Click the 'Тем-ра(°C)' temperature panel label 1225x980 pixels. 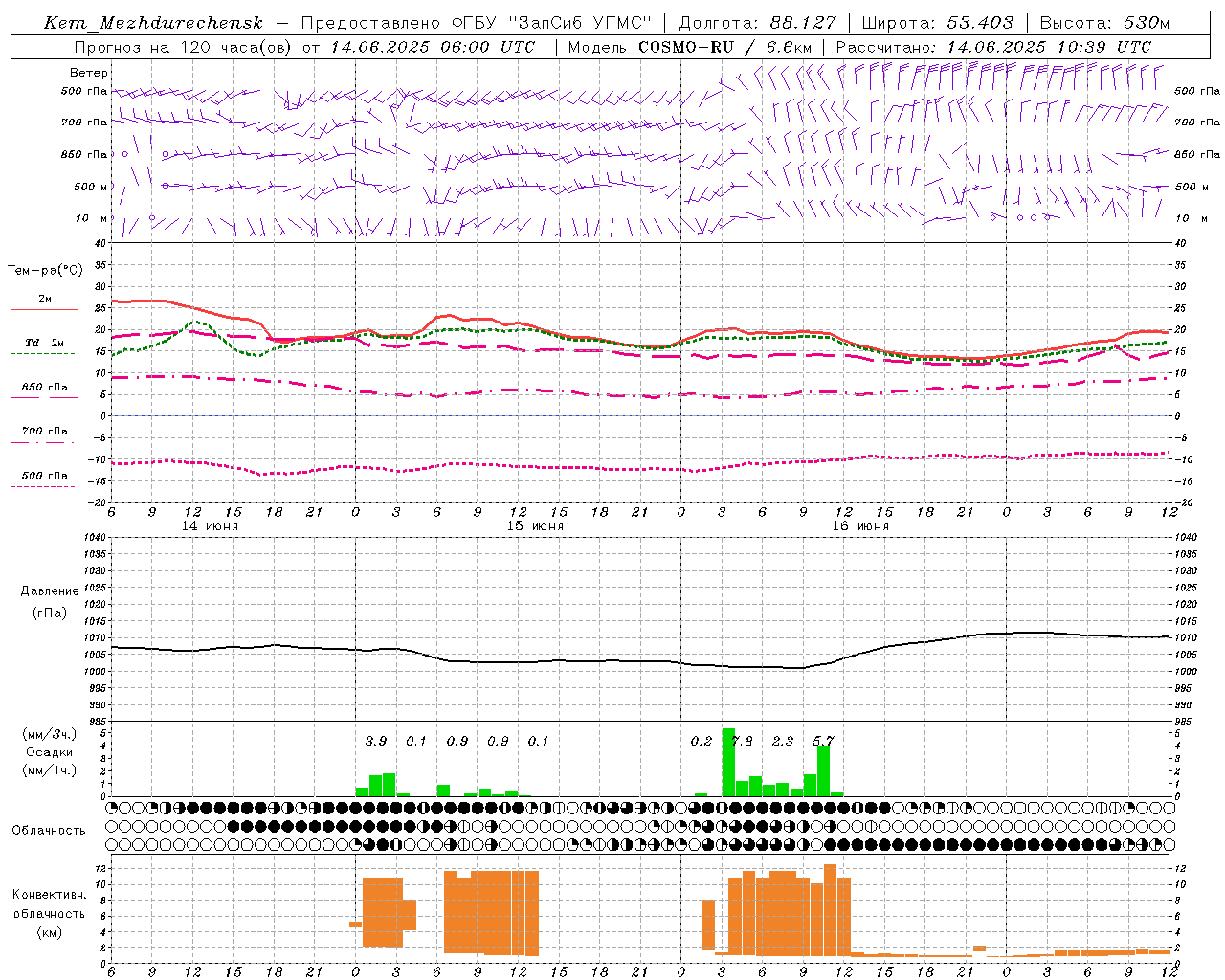pos(45,271)
